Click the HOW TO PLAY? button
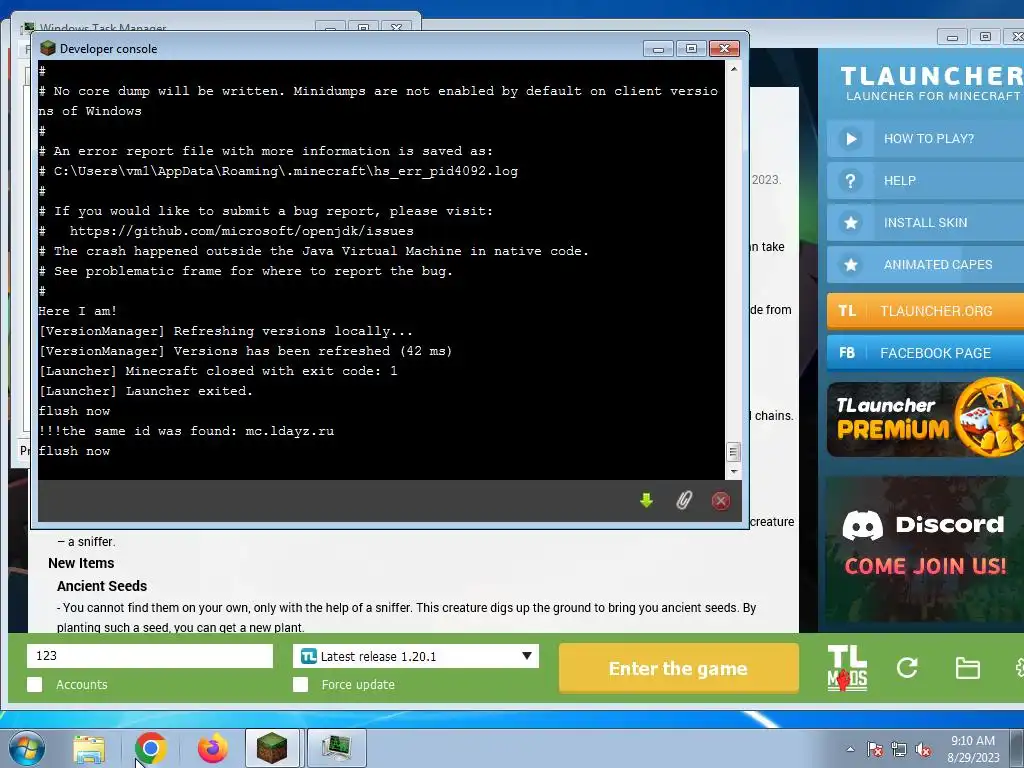 tap(925, 138)
